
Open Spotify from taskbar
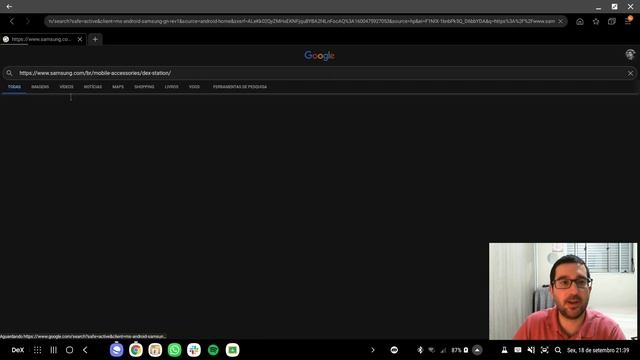213,350
